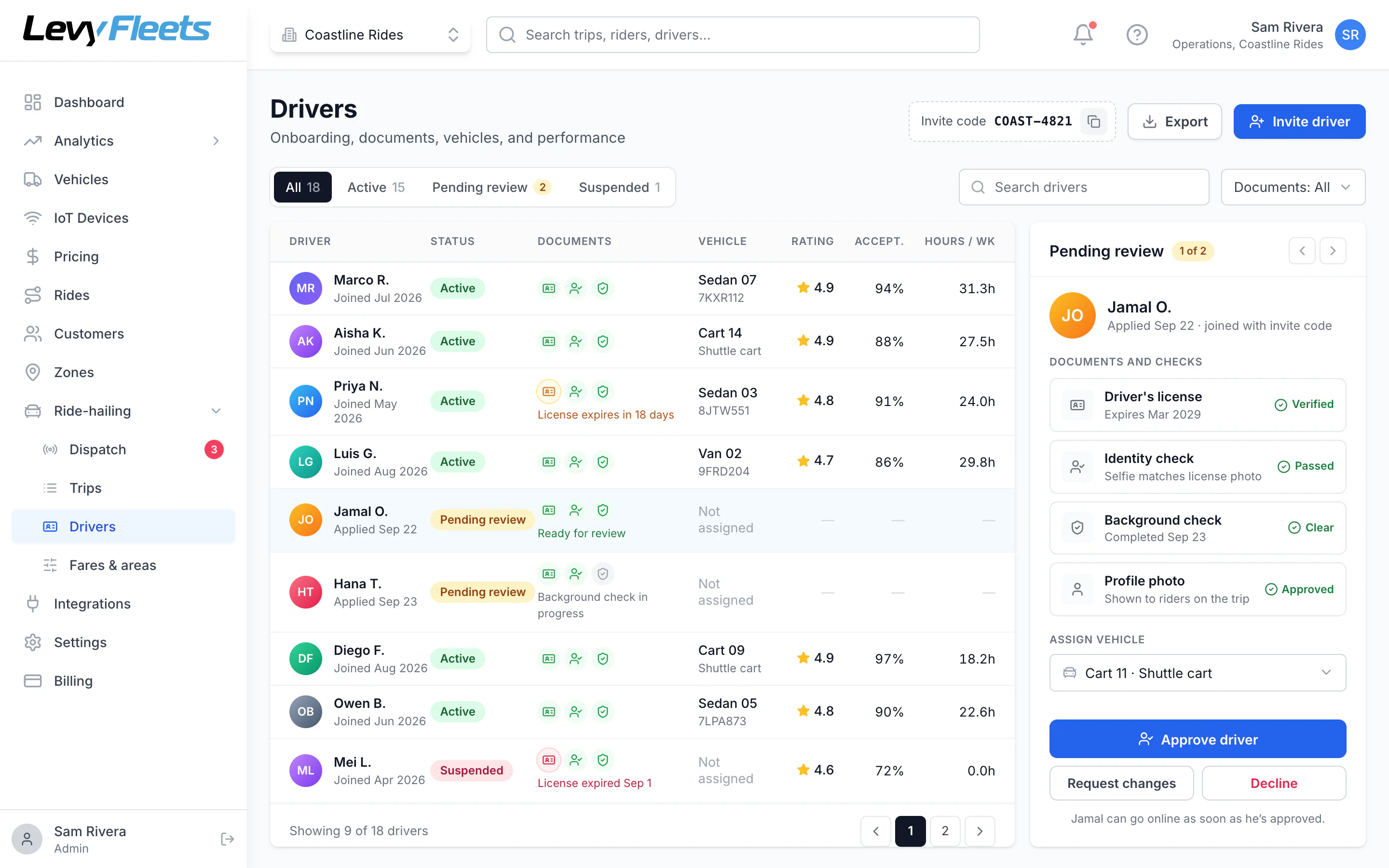Copy the invite code COAST-4821
This screenshot has height=868, width=1389.
pyautogui.click(x=1093, y=121)
